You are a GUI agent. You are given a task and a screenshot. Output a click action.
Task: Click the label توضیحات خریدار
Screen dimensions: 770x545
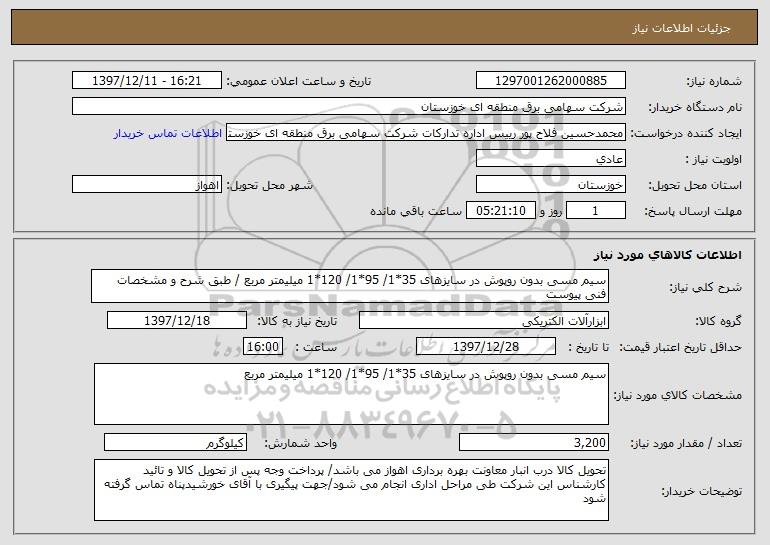click(702, 490)
